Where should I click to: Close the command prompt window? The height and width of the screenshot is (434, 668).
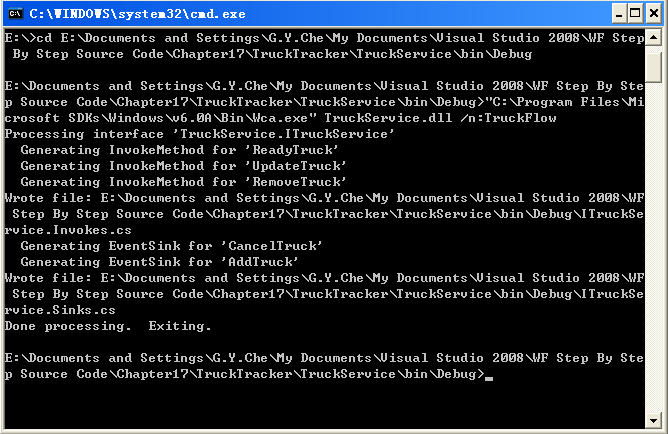coord(654,14)
